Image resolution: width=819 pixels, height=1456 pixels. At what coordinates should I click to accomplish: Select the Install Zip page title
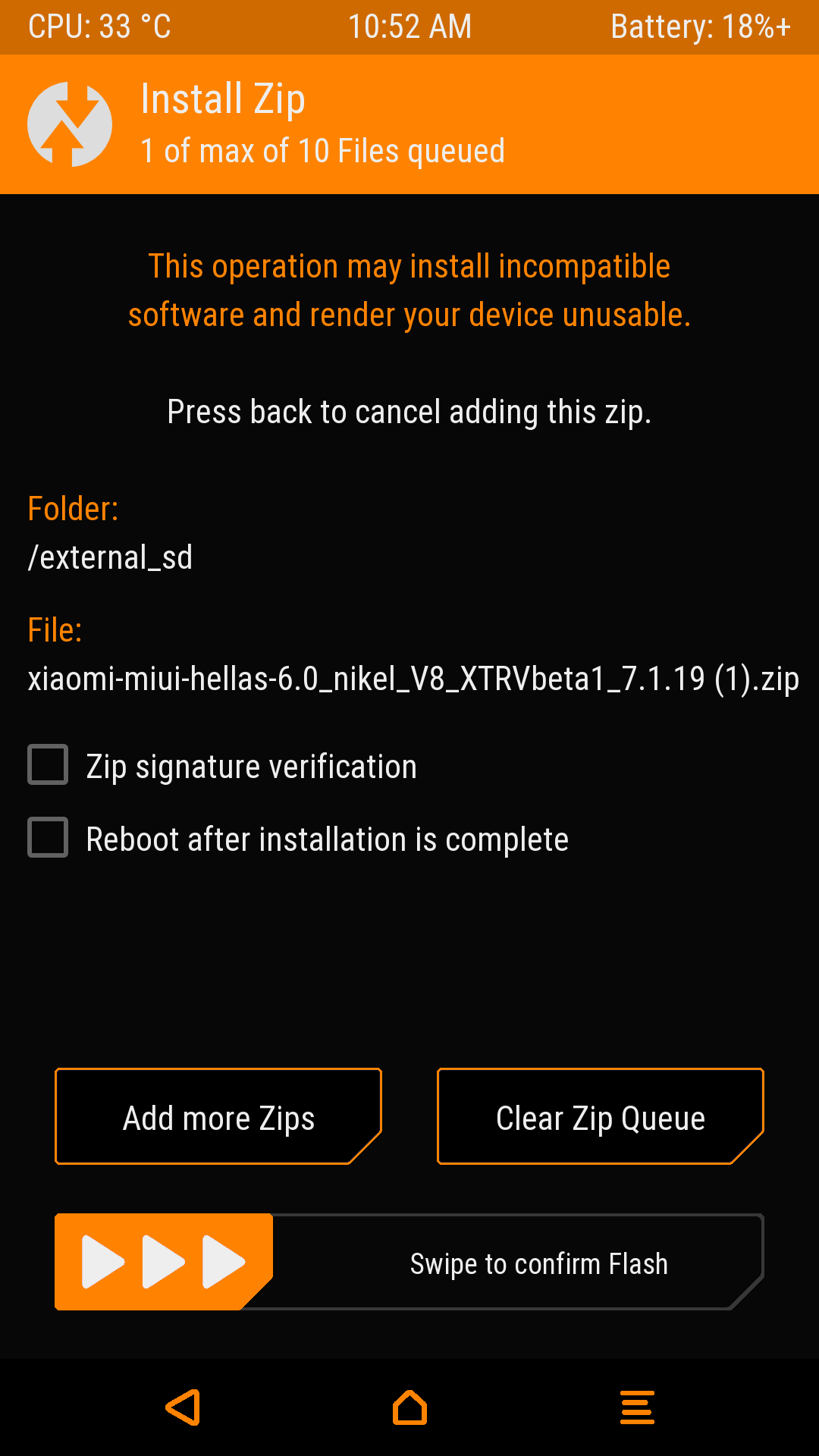[223, 99]
